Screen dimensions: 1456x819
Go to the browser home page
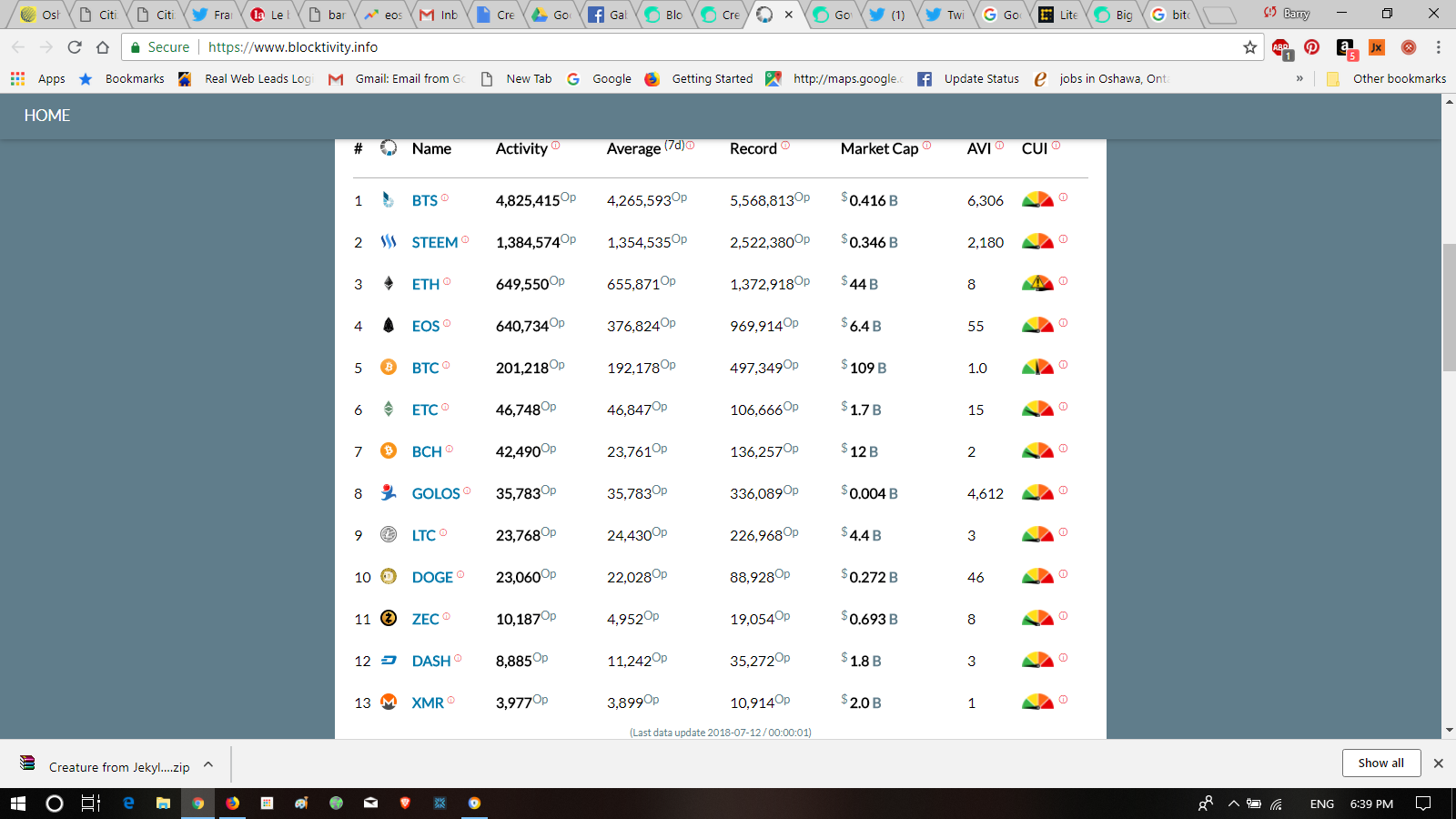pyautogui.click(x=103, y=47)
